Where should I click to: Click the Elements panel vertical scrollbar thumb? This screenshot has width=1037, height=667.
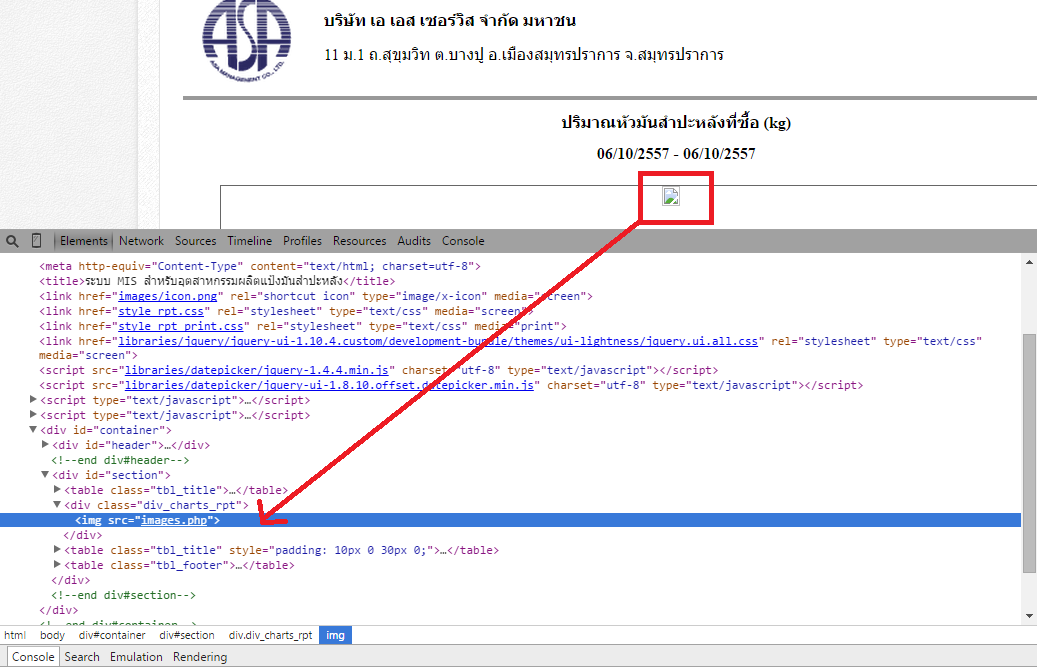pos(1029,453)
